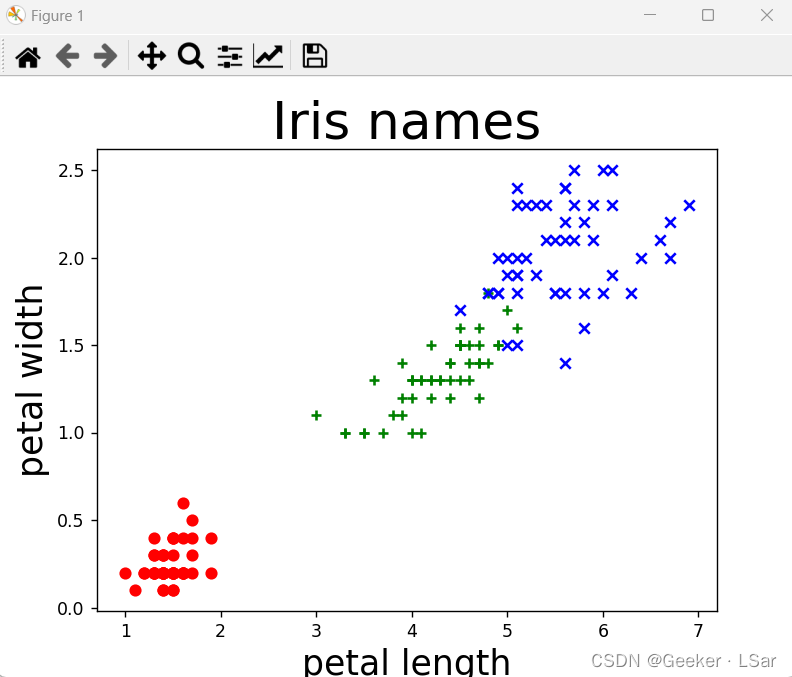
Task: Click the y-axis tick label 1.0
Action: (71, 433)
